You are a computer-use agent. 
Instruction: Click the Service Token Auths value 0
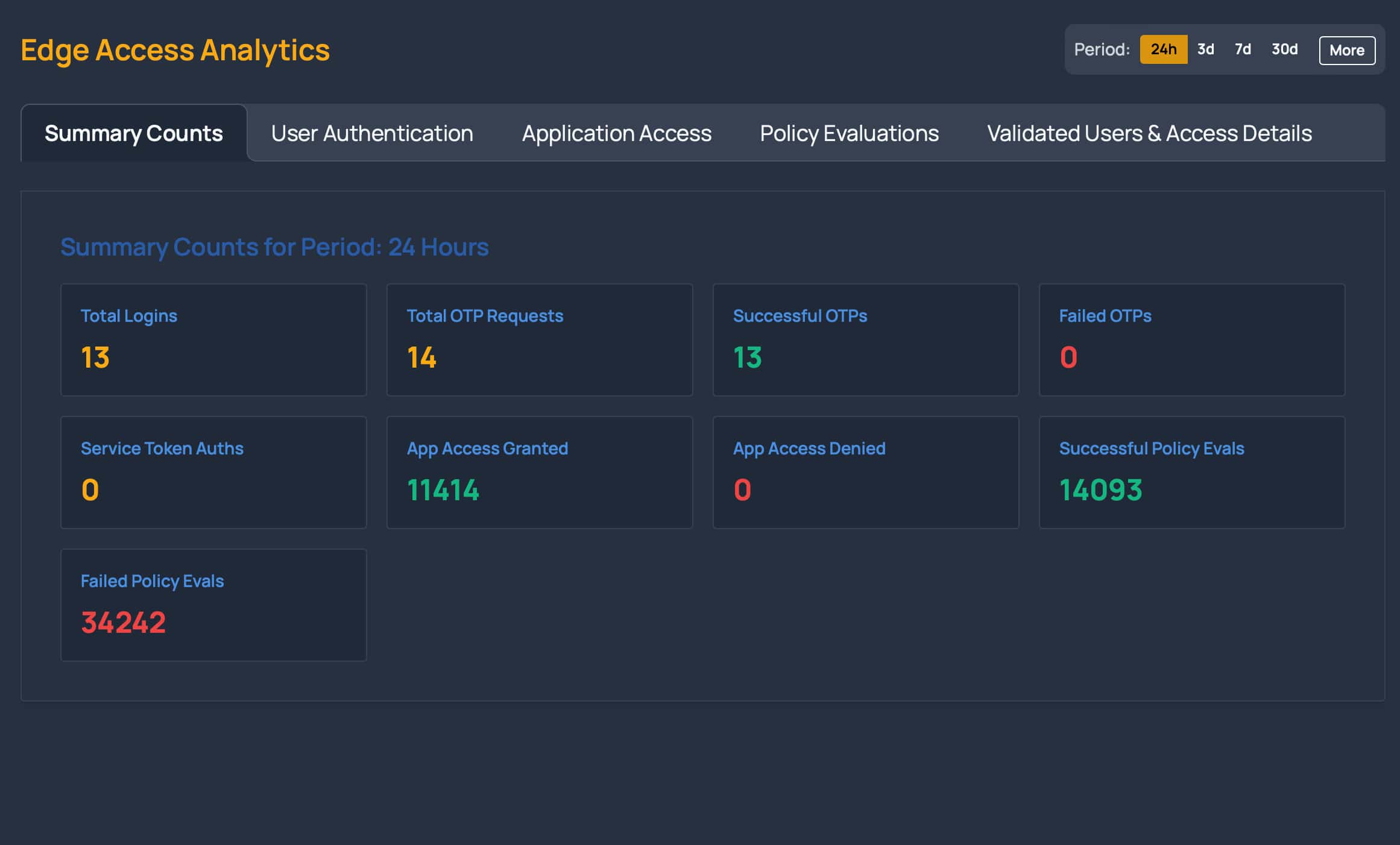pyautogui.click(x=90, y=490)
